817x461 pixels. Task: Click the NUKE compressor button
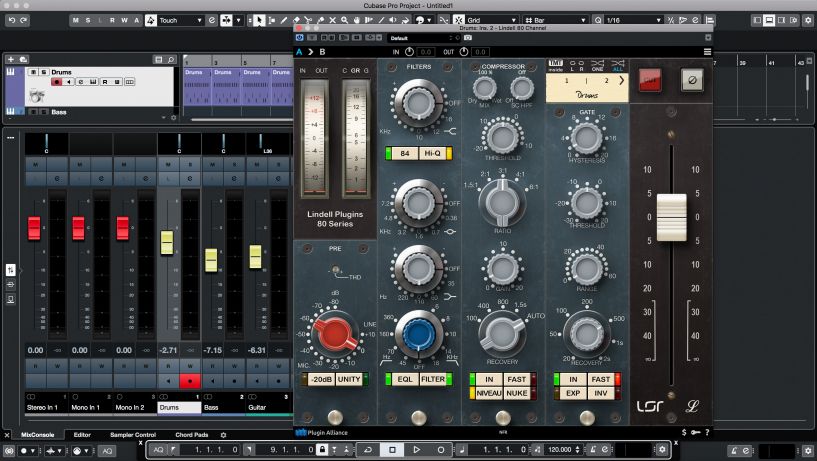point(516,393)
